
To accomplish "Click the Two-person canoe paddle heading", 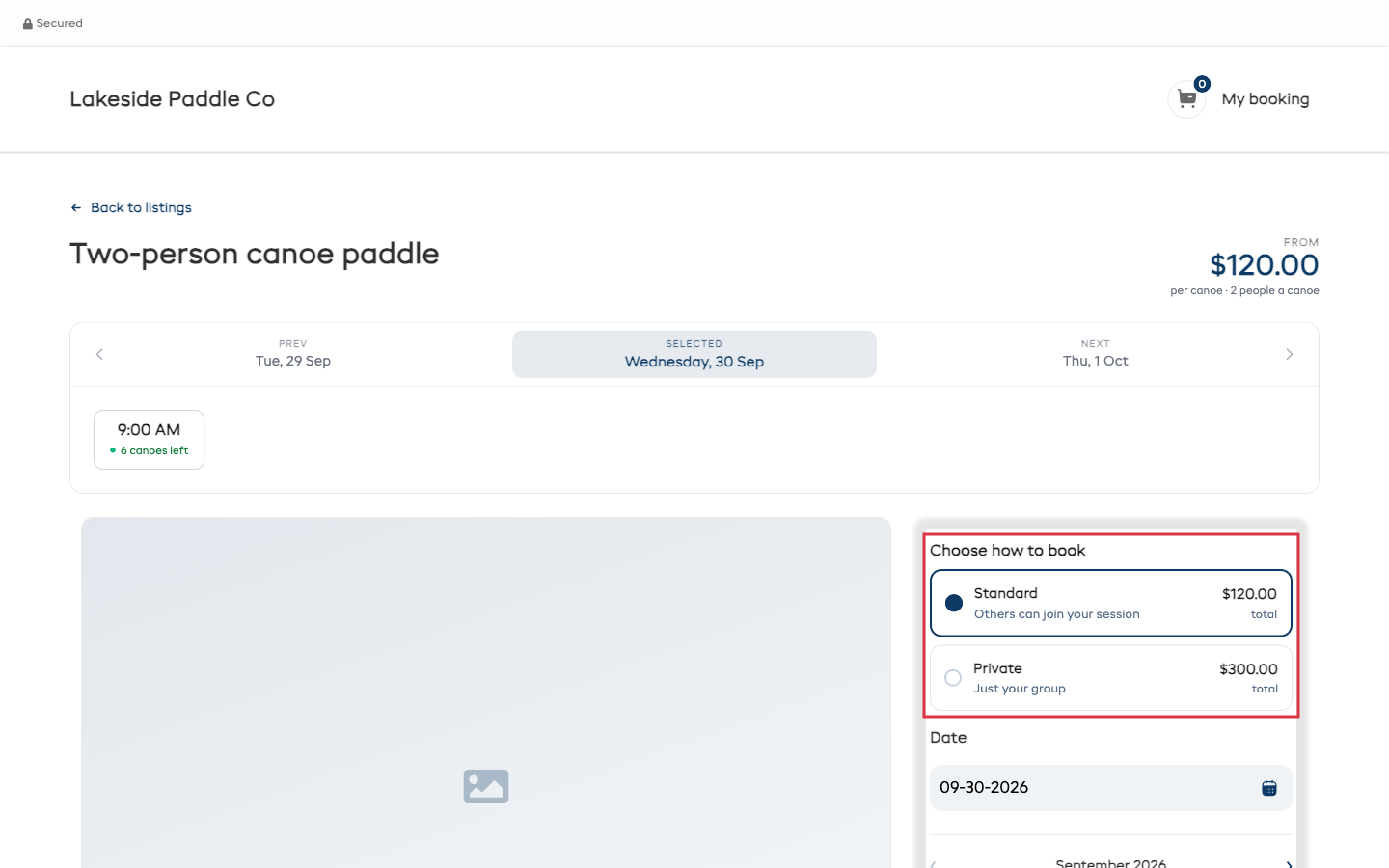I will click(255, 254).
